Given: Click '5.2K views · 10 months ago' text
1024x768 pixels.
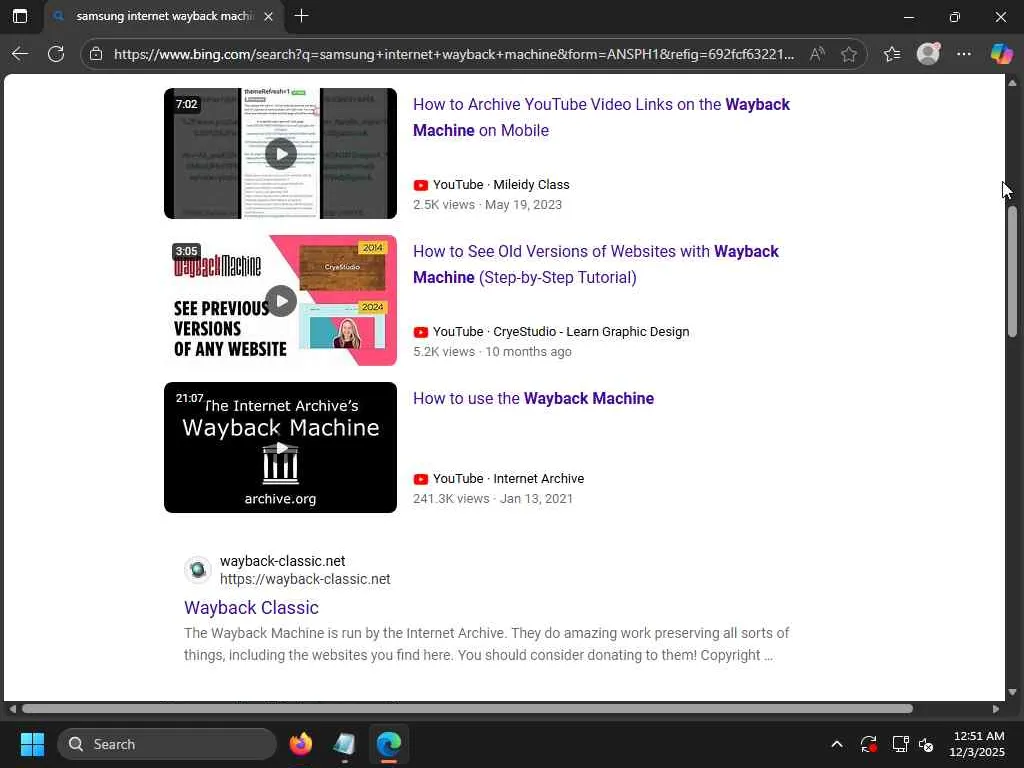Looking at the screenshot, I should tap(492, 351).
